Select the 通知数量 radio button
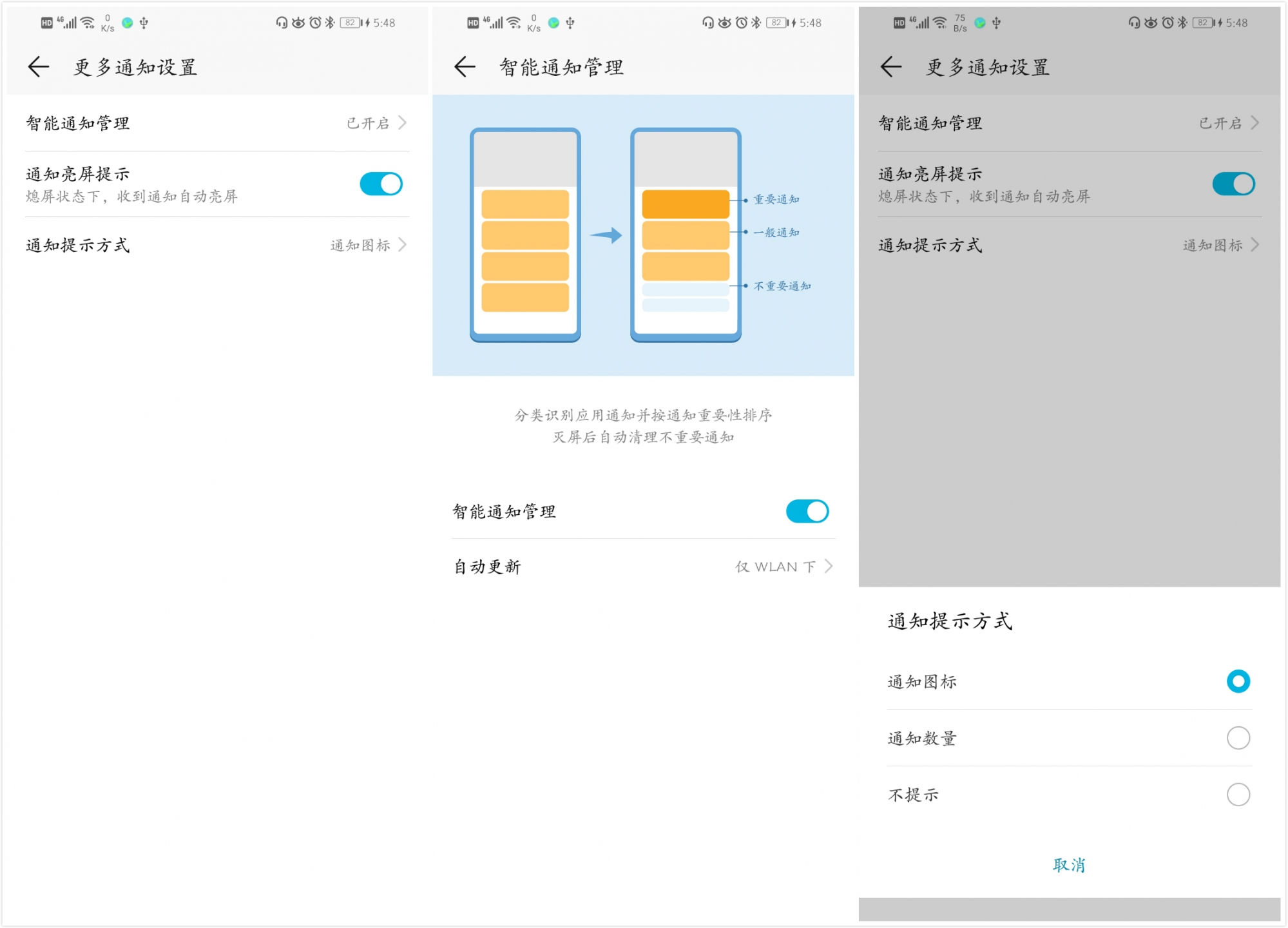The height and width of the screenshot is (928, 1288). click(1237, 739)
